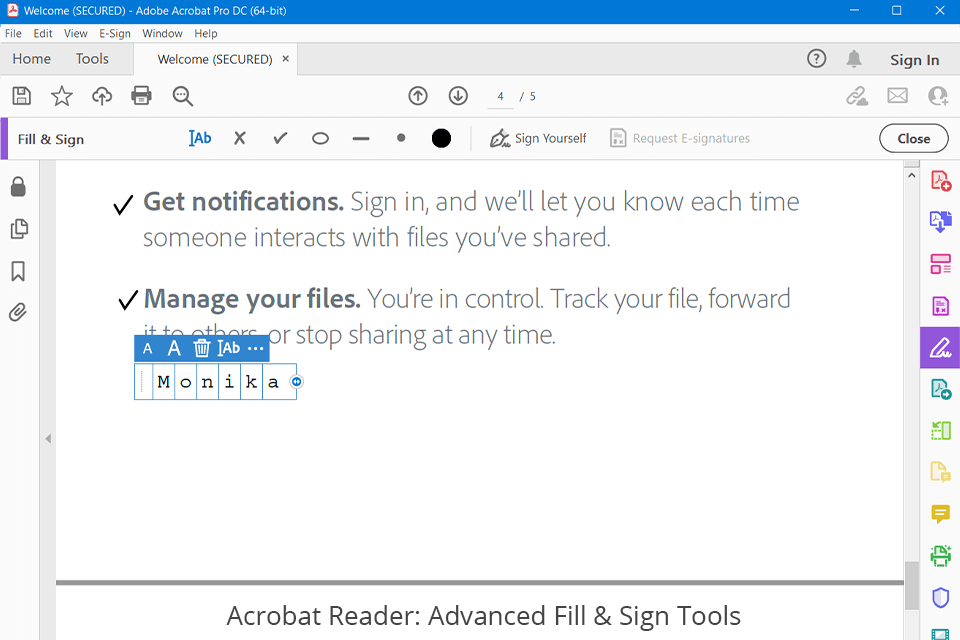Open the E-Sign menu

pyautogui.click(x=114, y=33)
